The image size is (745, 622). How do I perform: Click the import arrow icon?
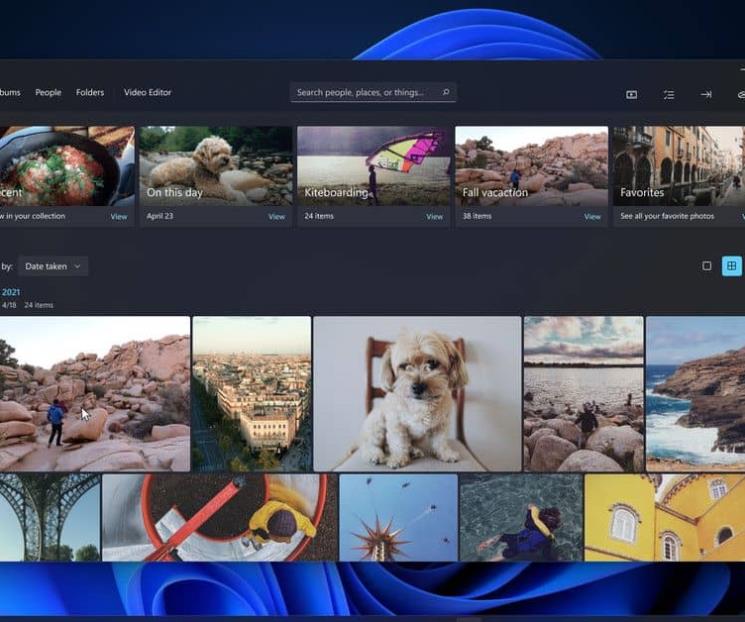pos(706,95)
